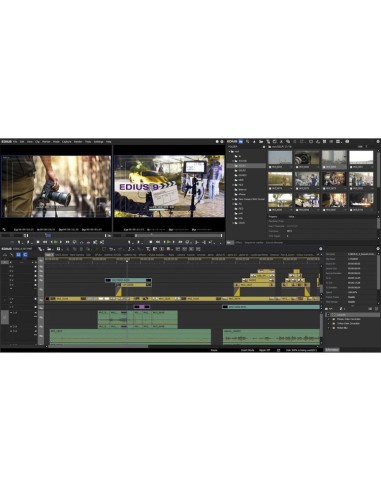381x492 pixels.
Task: Select the Information tab at panel bottom
Action: (332, 350)
